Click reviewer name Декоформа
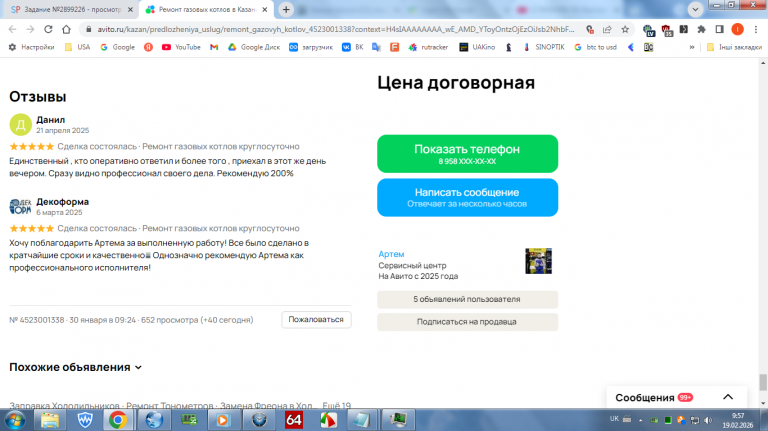768x431 pixels. click(x=62, y=201)
